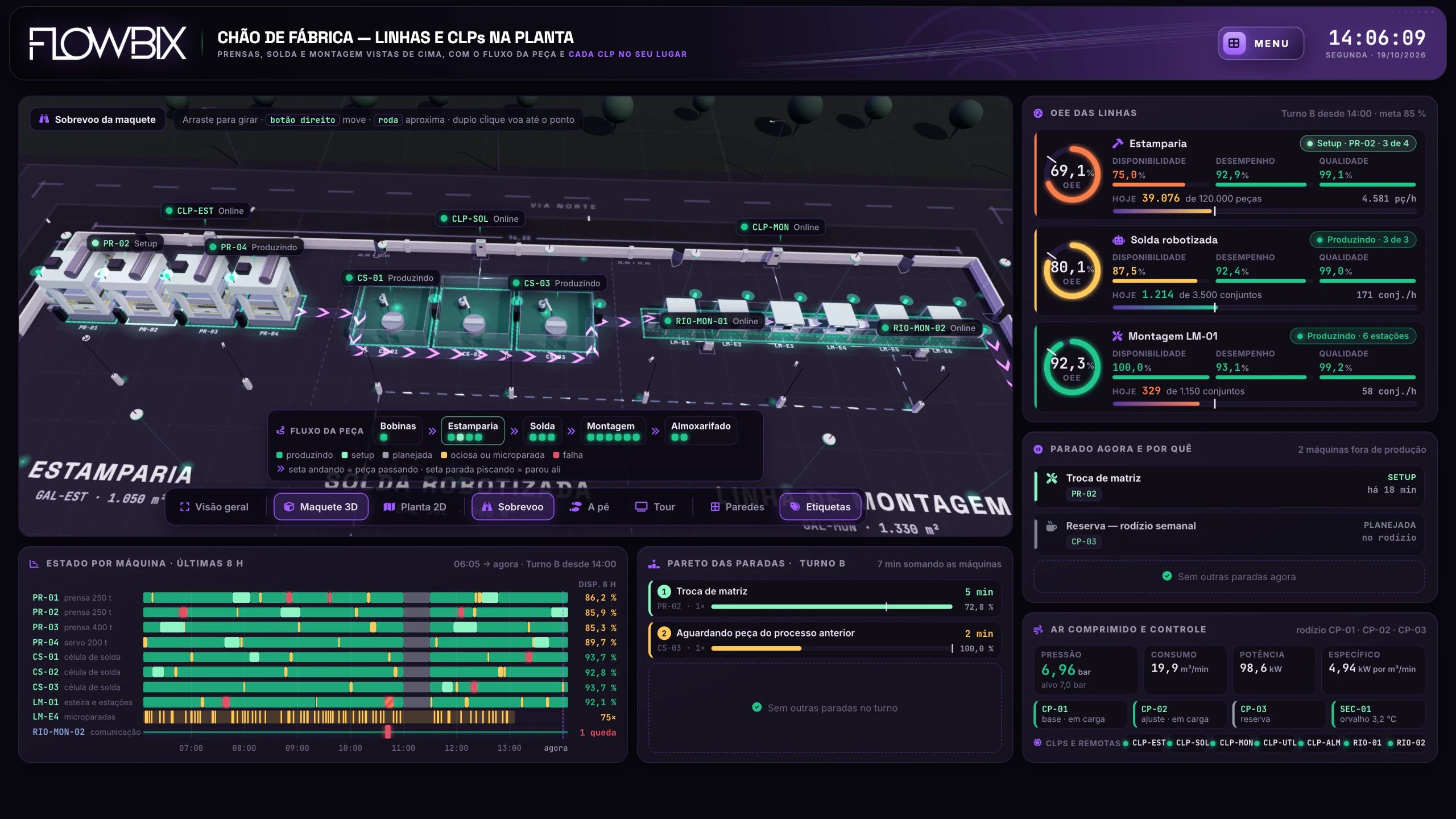Click the Estamparia 69,1% OEE gauge
The image size is (1456, 819).
1072,175
